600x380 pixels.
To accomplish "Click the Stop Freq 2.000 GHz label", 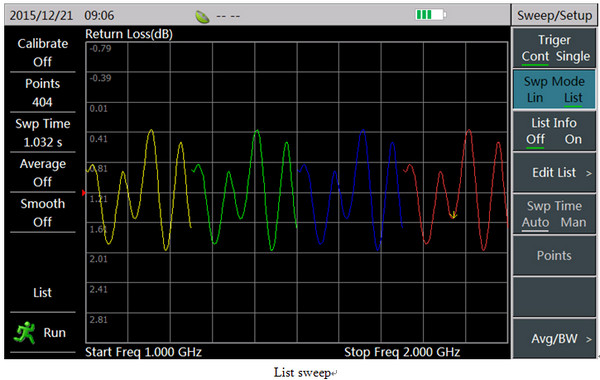I will [402, 352].
